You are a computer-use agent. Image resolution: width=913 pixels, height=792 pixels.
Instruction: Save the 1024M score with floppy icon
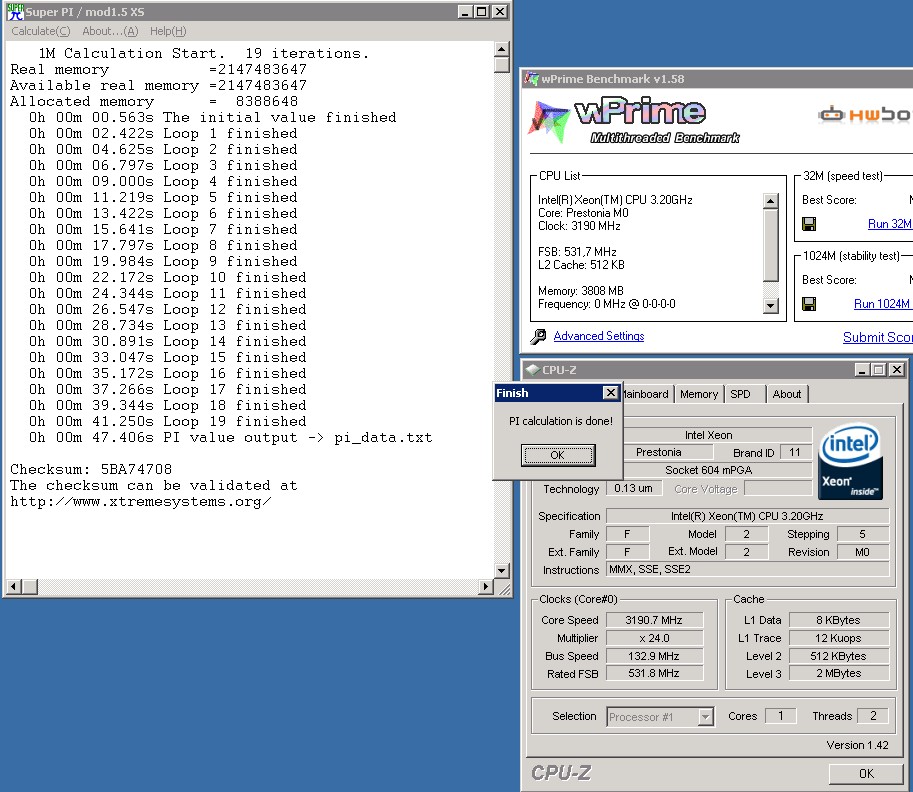pos(809,304)
